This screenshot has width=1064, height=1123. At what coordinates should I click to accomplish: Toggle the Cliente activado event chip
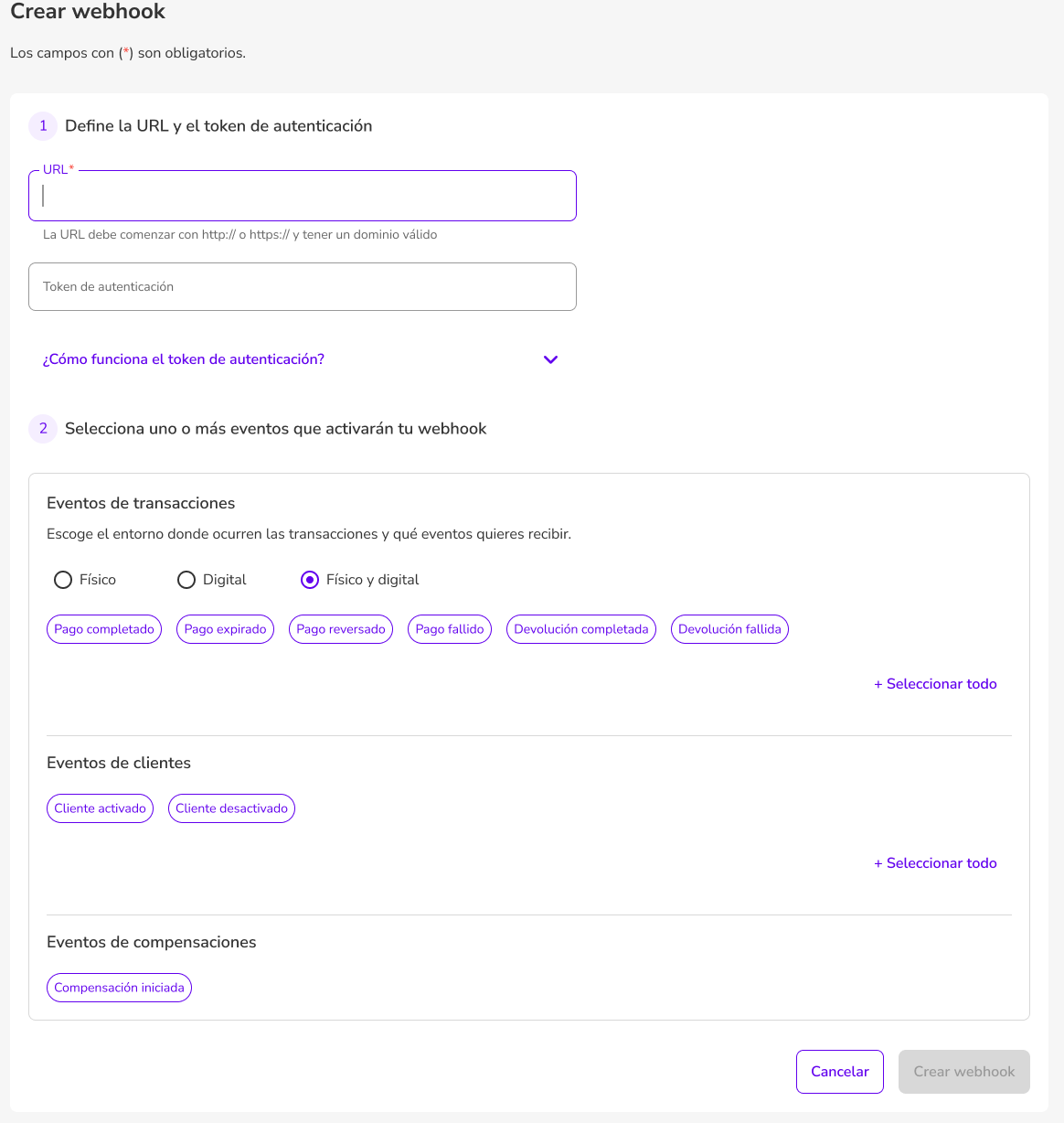click(x=100, y=808)
